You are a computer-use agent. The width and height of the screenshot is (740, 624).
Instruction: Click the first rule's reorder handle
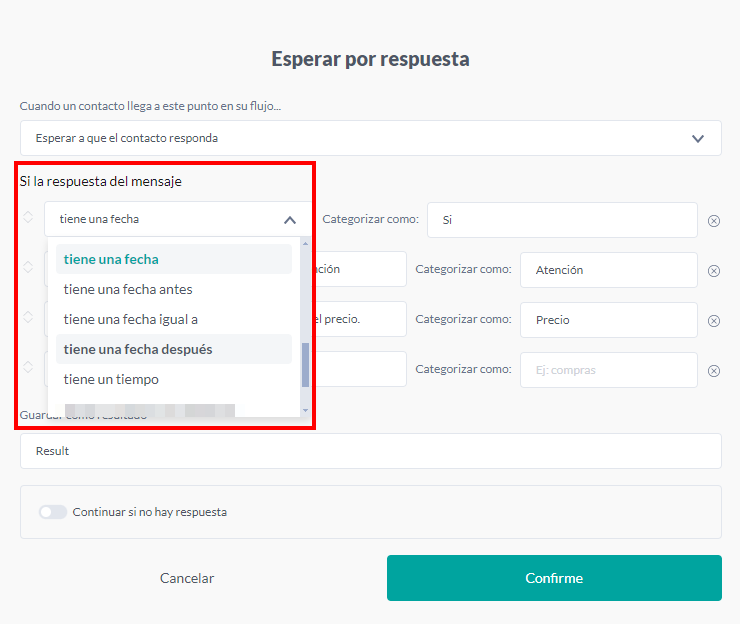click(28, 217)
